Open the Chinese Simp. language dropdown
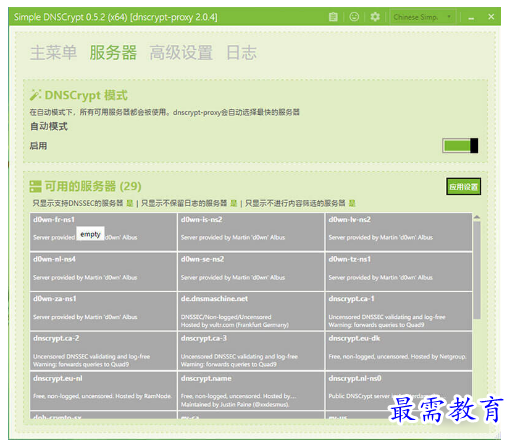Viewport: 512px width, 441px height. click(x=422, y=17)
